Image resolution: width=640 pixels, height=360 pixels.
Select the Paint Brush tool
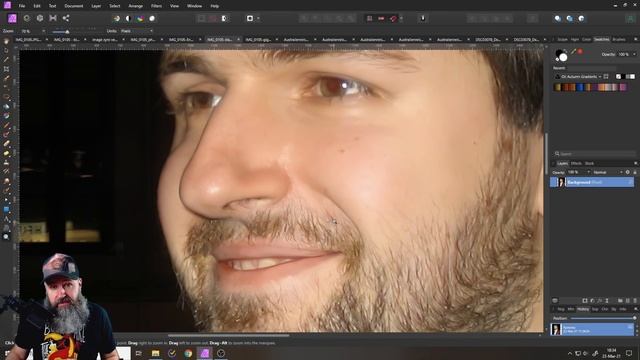click(x=6, y=125)
